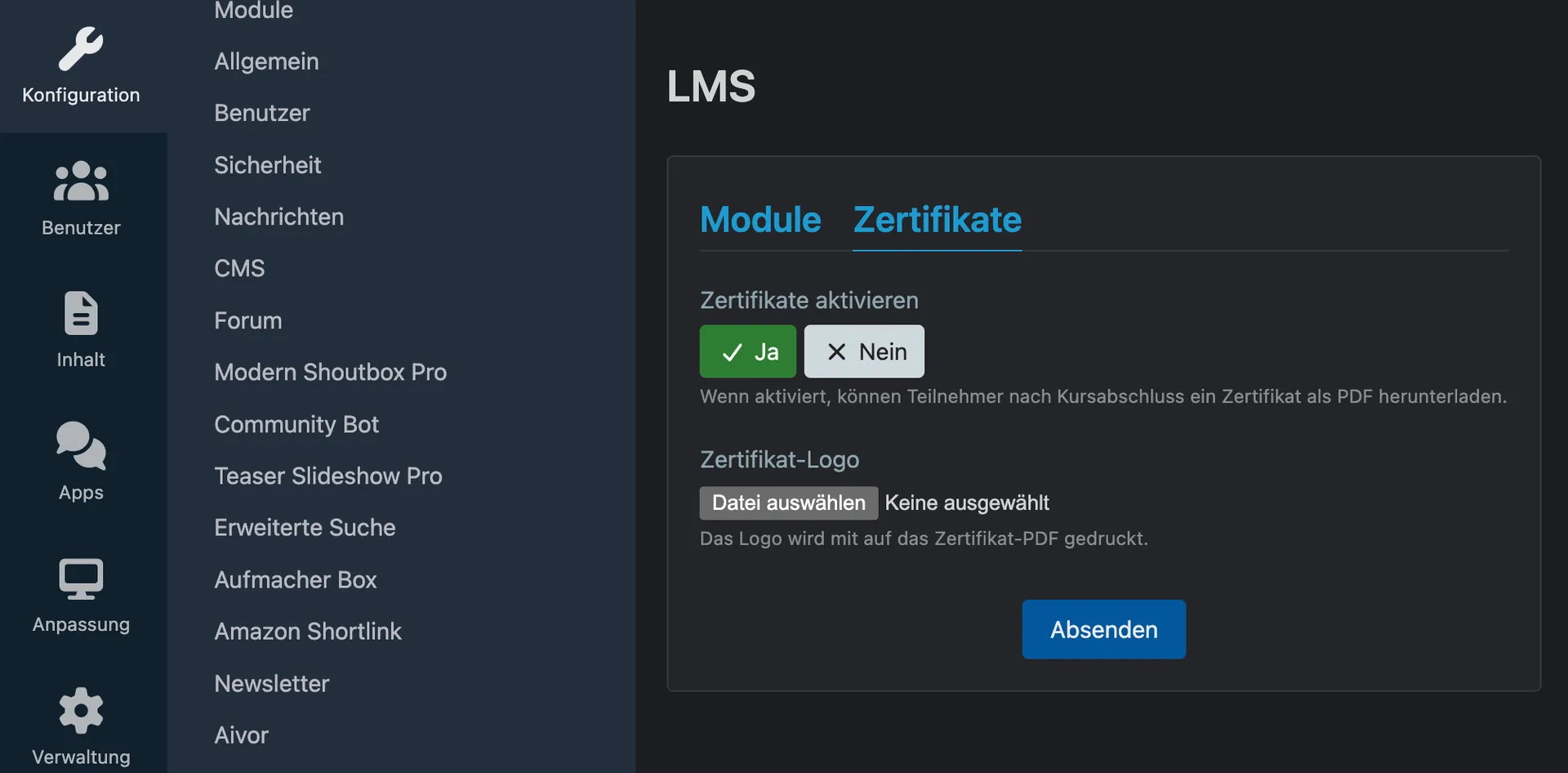This screenshot has height=773, width=1568.
Task: Disable certificates with the Nein toggle
Action: [864, 351]
